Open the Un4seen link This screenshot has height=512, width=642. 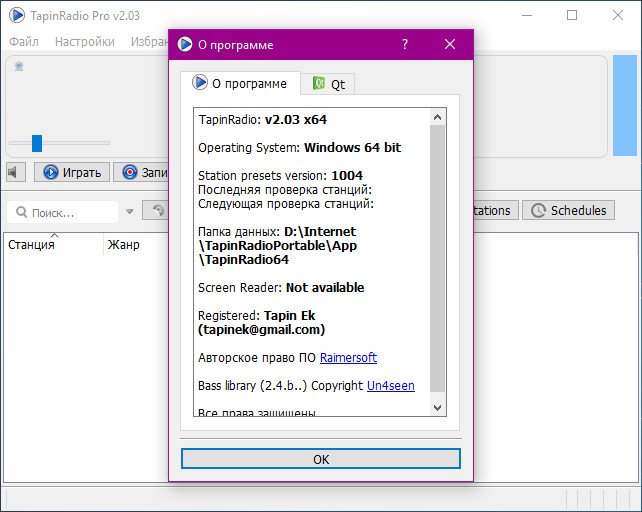tap(391, 385)
